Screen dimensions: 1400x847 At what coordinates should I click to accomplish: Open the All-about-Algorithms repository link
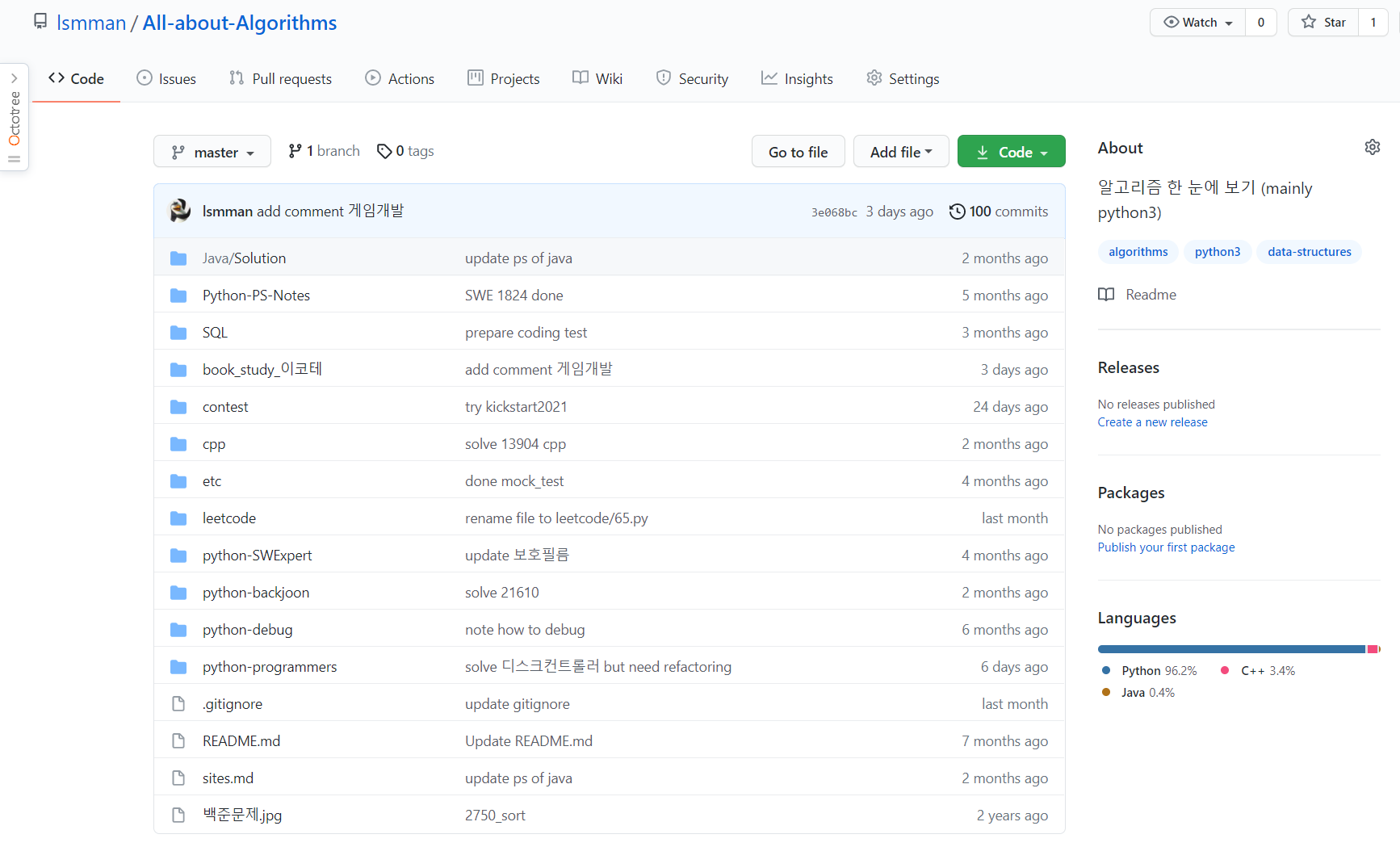click(x=240, y=23)
